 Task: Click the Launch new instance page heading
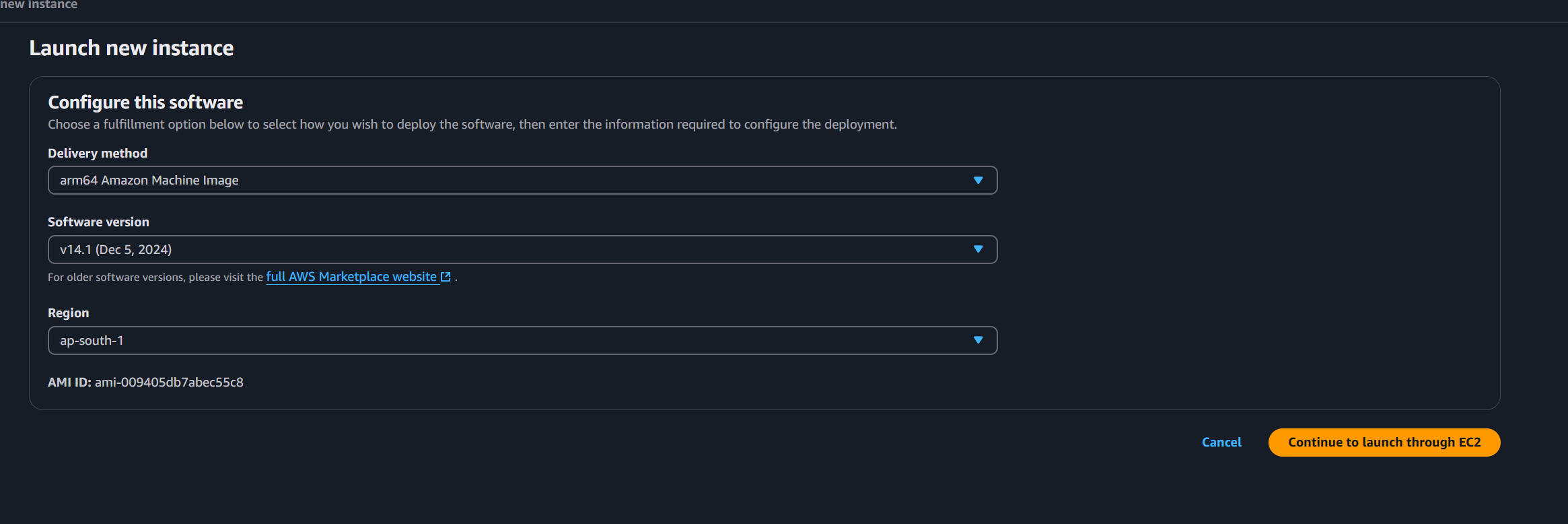coord(131,48)
